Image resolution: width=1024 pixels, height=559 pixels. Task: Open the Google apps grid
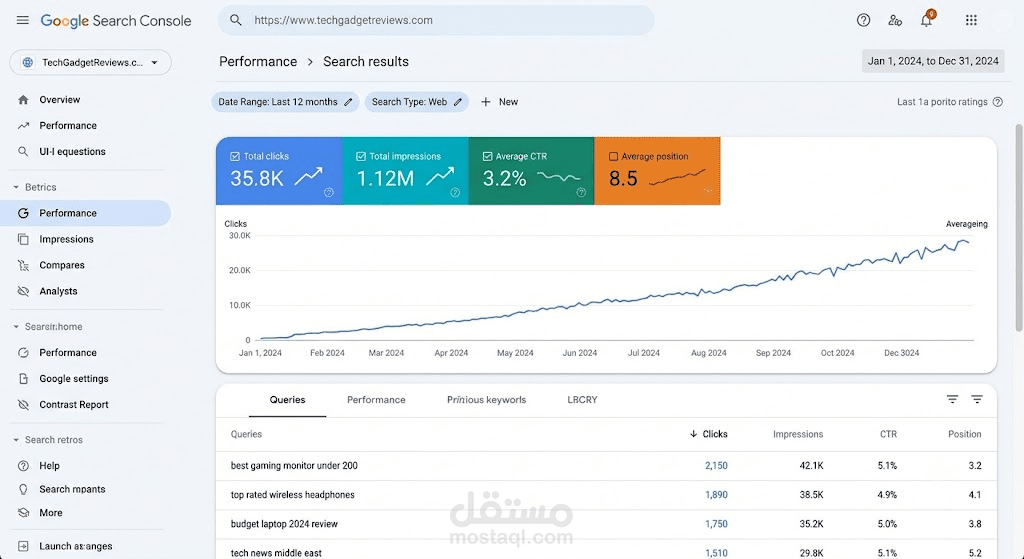pyautogui.click(x=971, y=20)
